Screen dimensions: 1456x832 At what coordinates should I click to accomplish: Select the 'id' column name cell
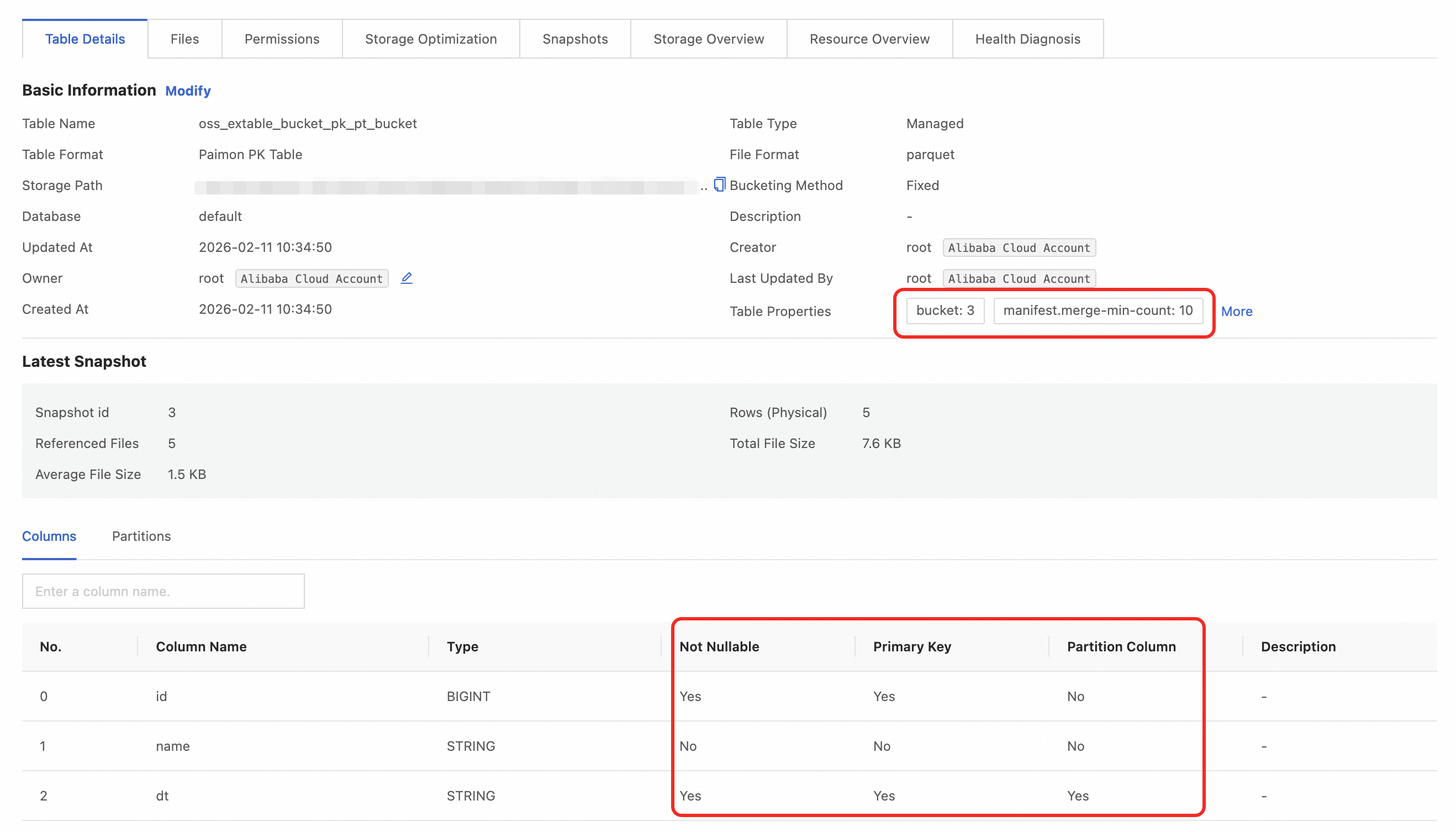[161, 696]
